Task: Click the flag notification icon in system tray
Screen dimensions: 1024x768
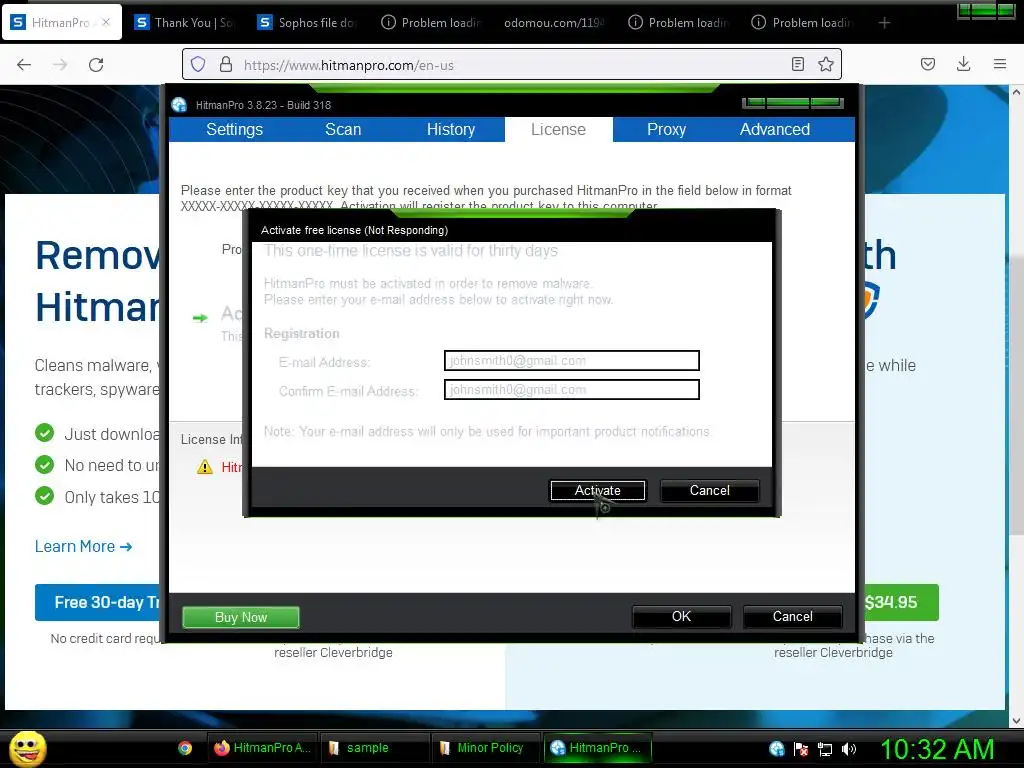Action: (801, 748)
